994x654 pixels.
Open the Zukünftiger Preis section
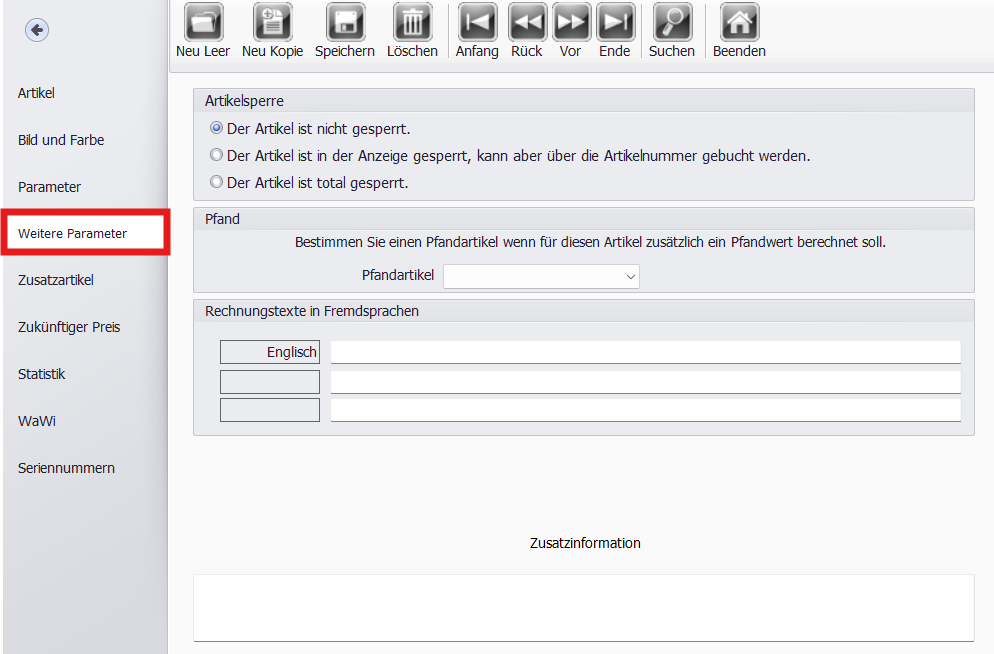coord(69,327)
